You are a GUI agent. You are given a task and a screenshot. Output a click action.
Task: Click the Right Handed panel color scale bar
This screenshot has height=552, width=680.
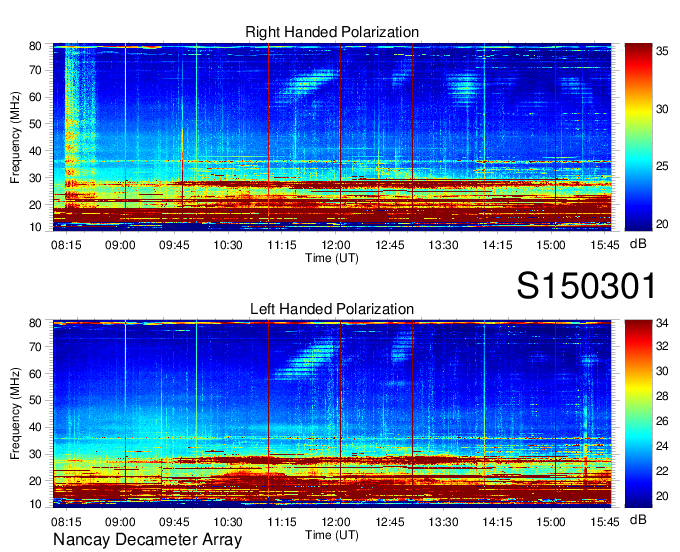point(638,137)
